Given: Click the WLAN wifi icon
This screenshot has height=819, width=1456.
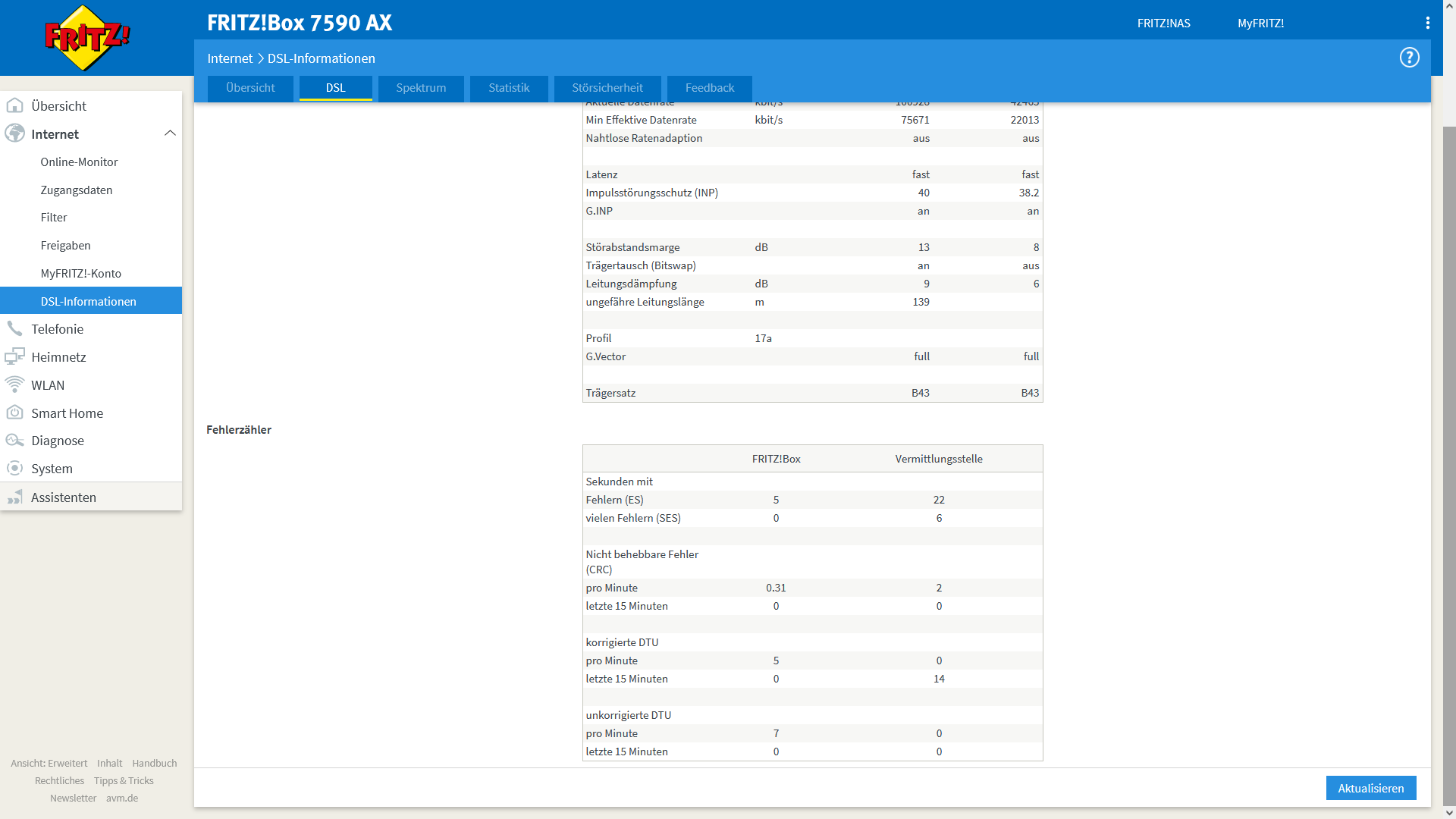Looking at the screenshot, I should pos(14,385).
